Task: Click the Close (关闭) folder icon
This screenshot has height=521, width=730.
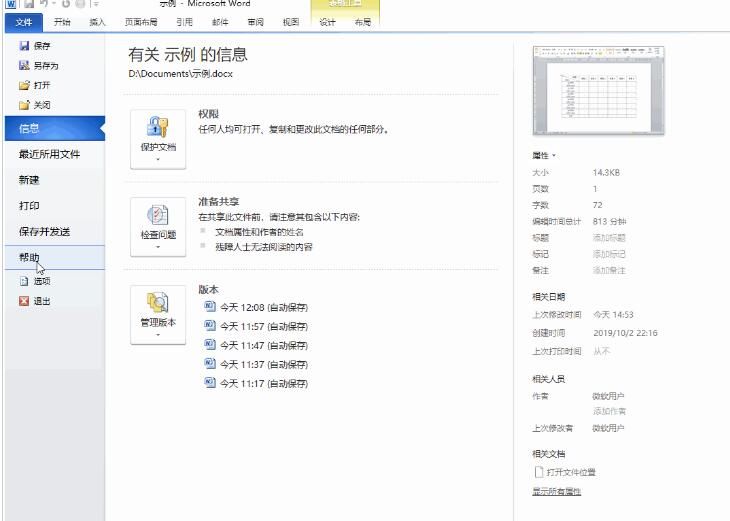Action: 24,105
